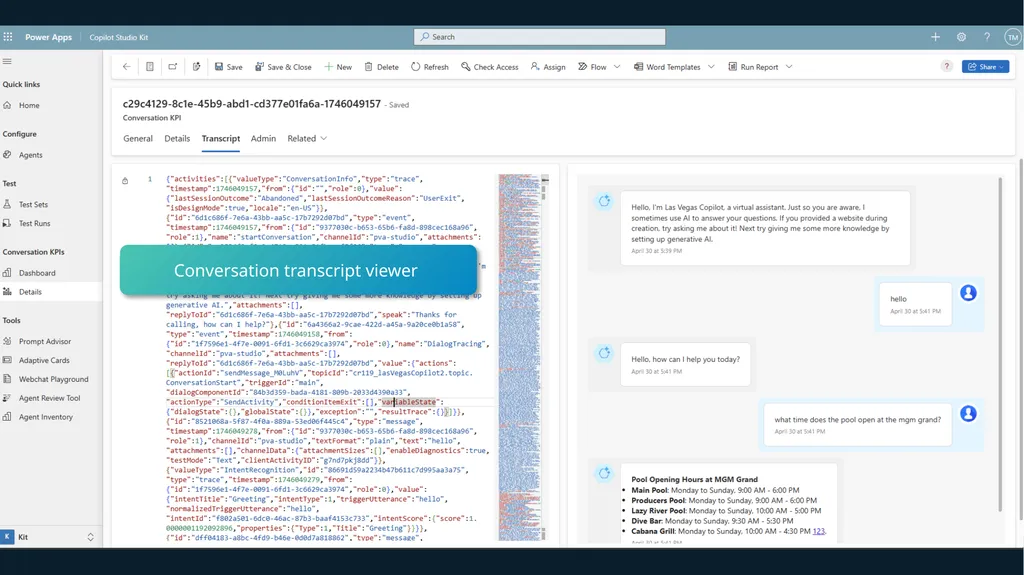Screen dimensions: 1024x575
Task: Refresh the record
Action: coord(430,67)
